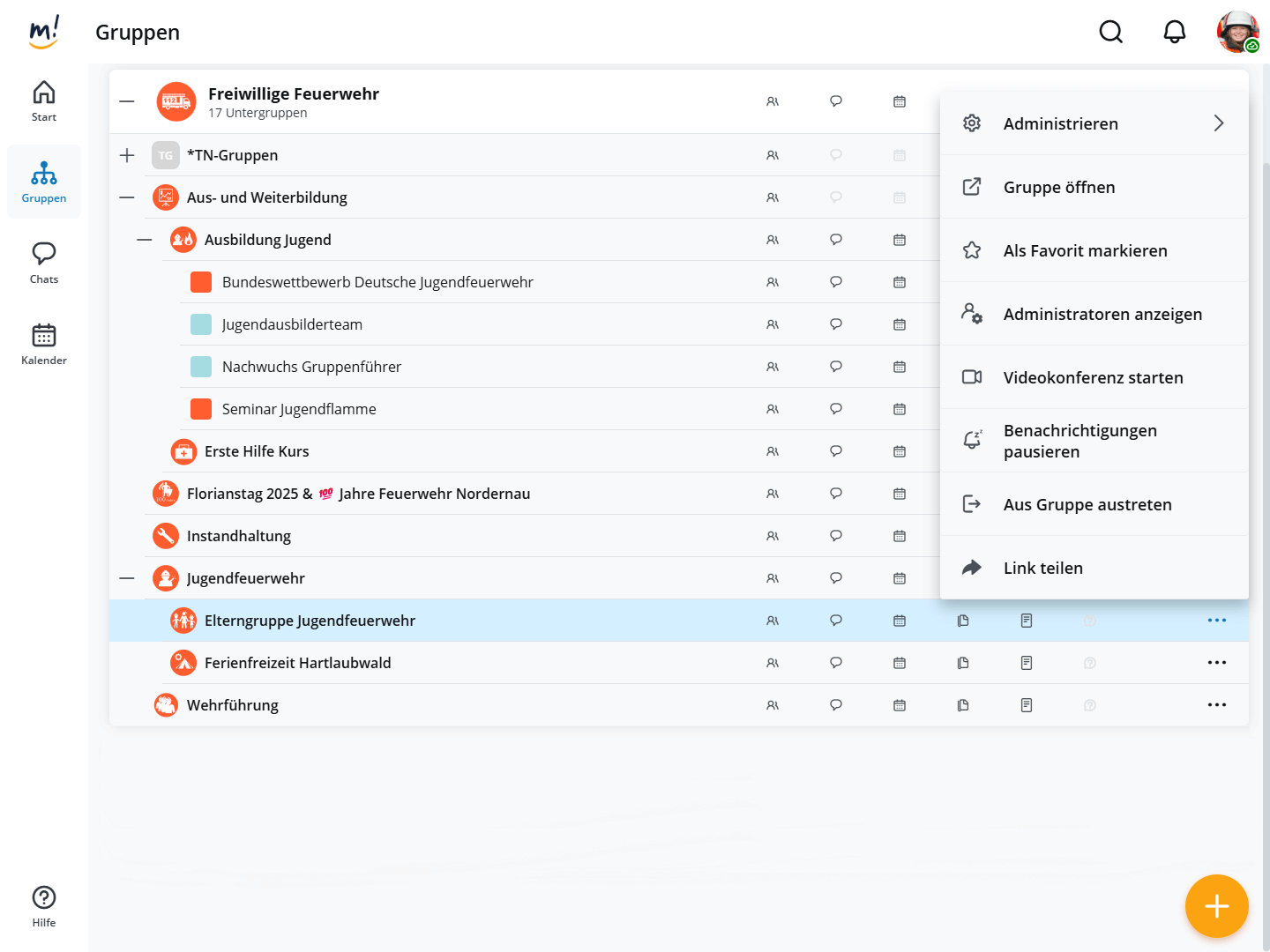The height and width of the screenshot is (952, 1270).
Task: Open files icon in Elterngruppe Jugendfeuerwehr row
Action: coord(963,621)
